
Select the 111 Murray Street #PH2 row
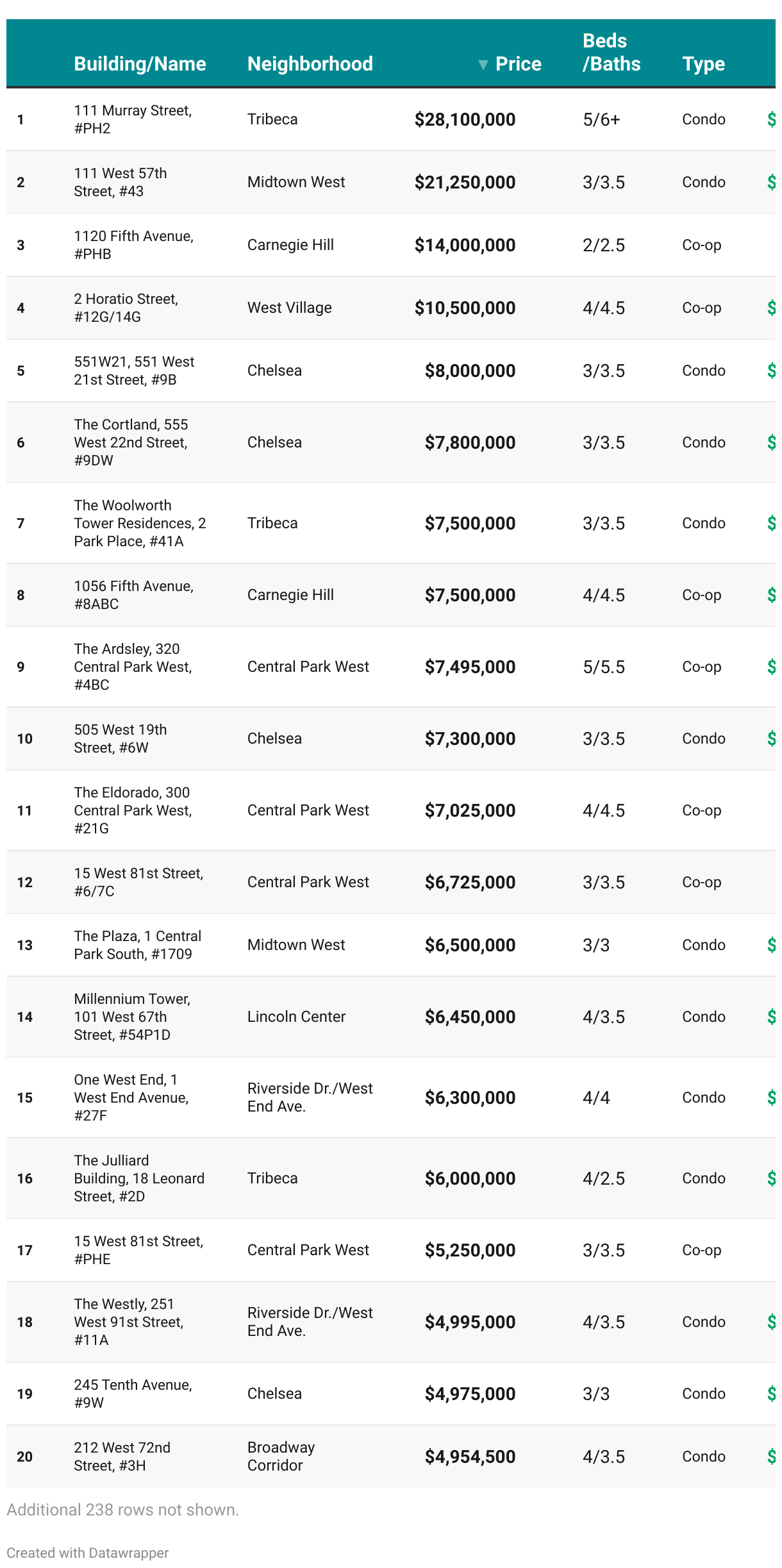[133, 119]
